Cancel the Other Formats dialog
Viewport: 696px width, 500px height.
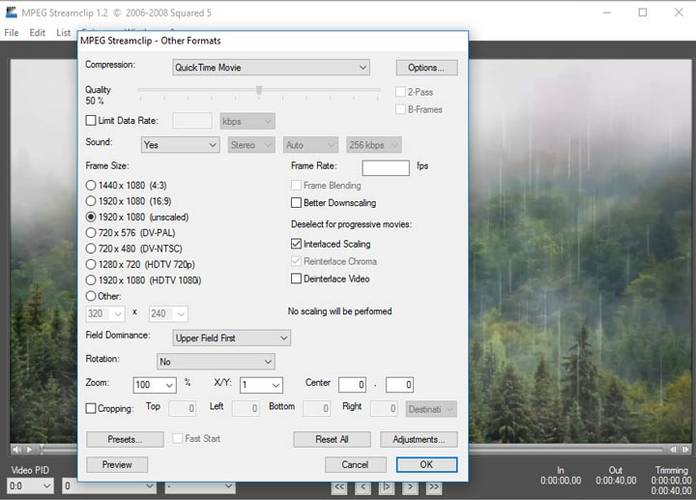356,464
